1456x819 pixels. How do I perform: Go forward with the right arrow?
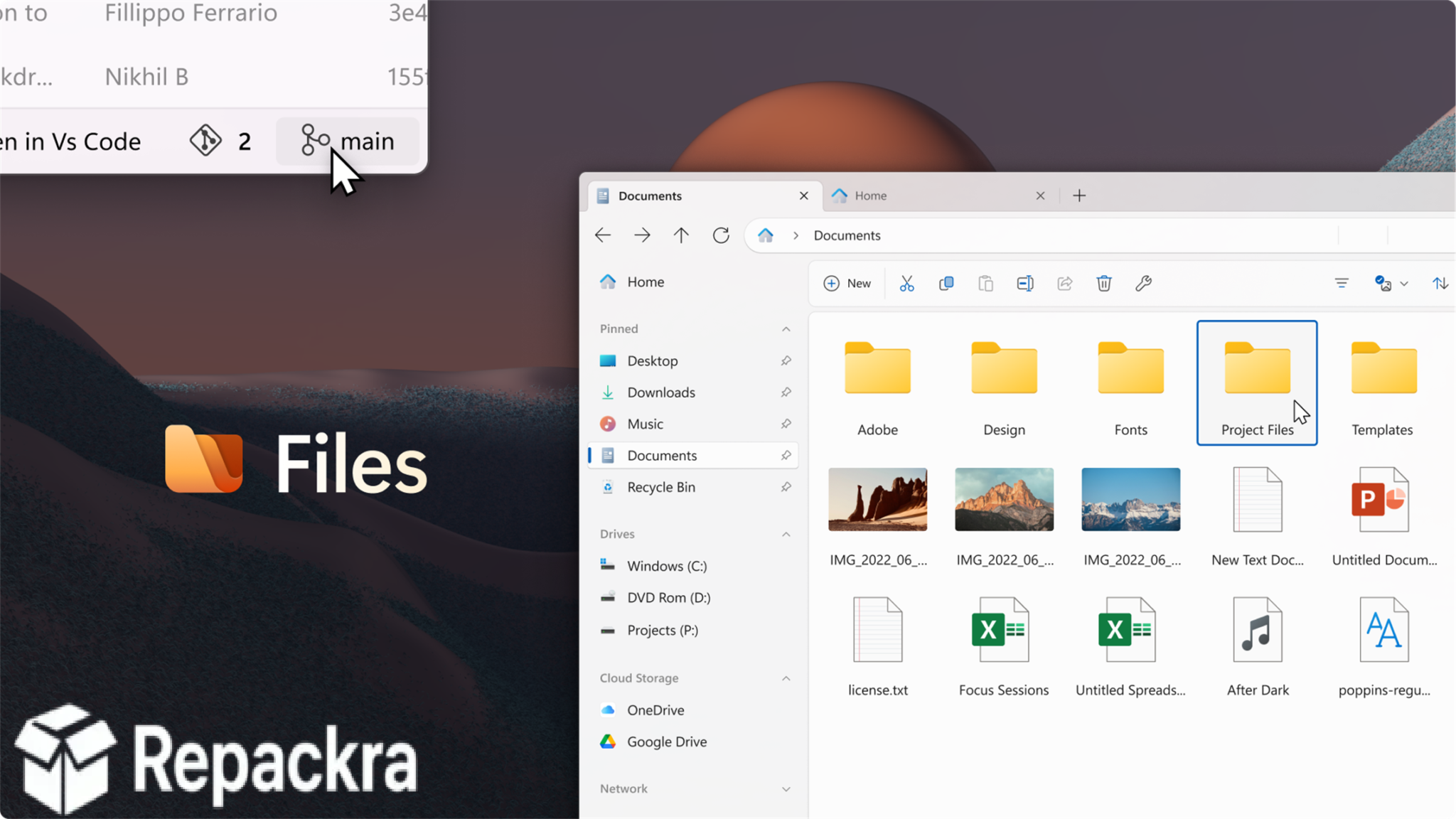[642, 235]
